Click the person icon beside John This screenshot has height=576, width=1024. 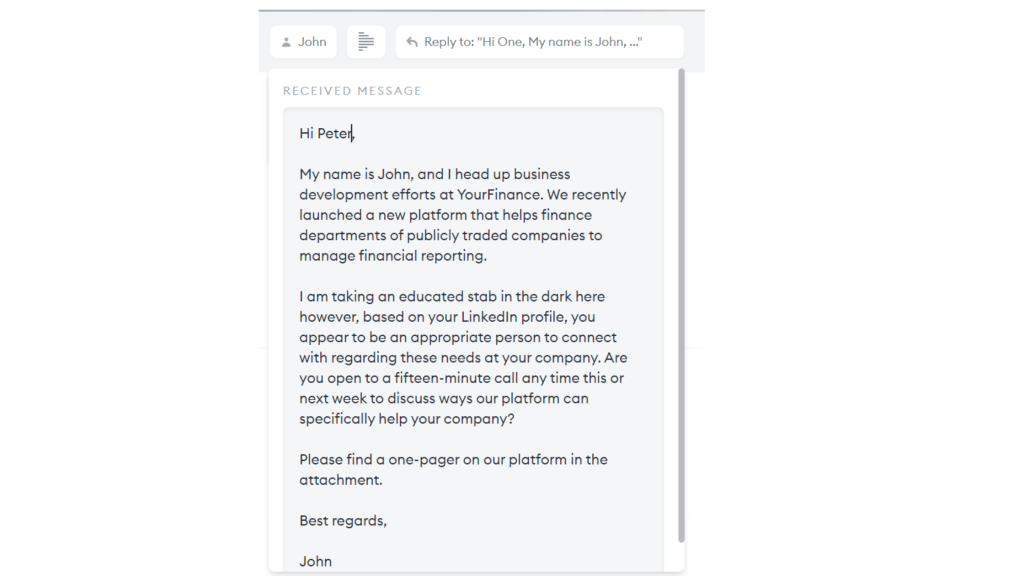click(286, 42)
